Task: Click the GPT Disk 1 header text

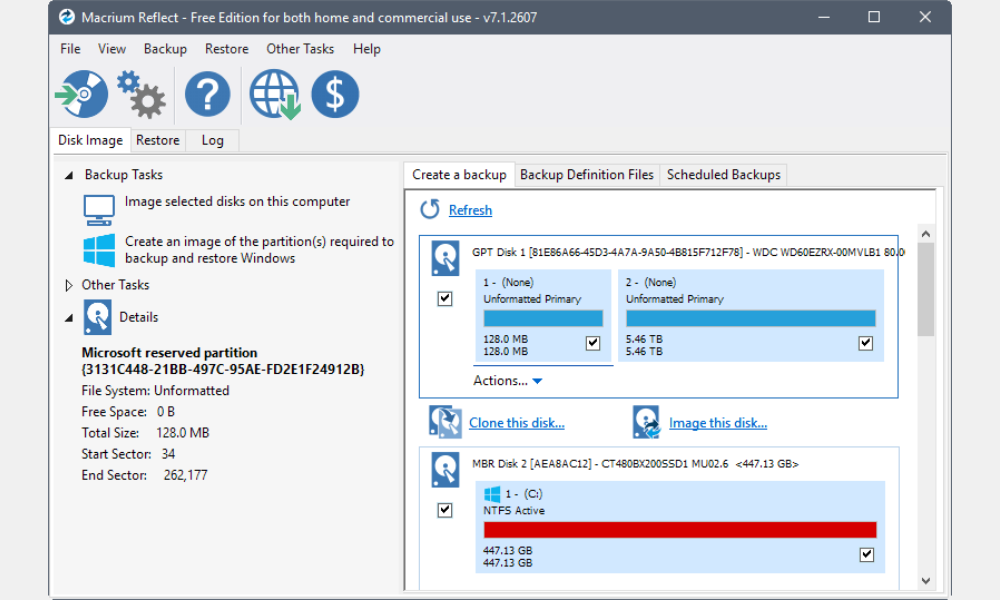Action: point(688,252)
